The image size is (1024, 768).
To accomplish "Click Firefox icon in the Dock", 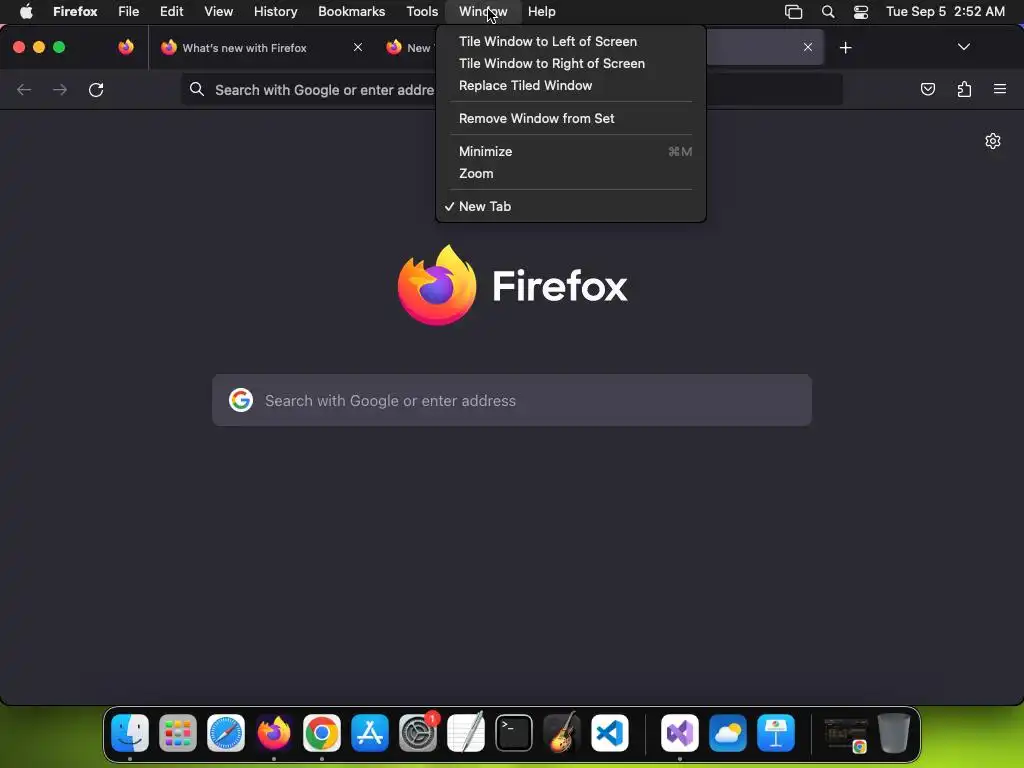I will tap(274, 733).
